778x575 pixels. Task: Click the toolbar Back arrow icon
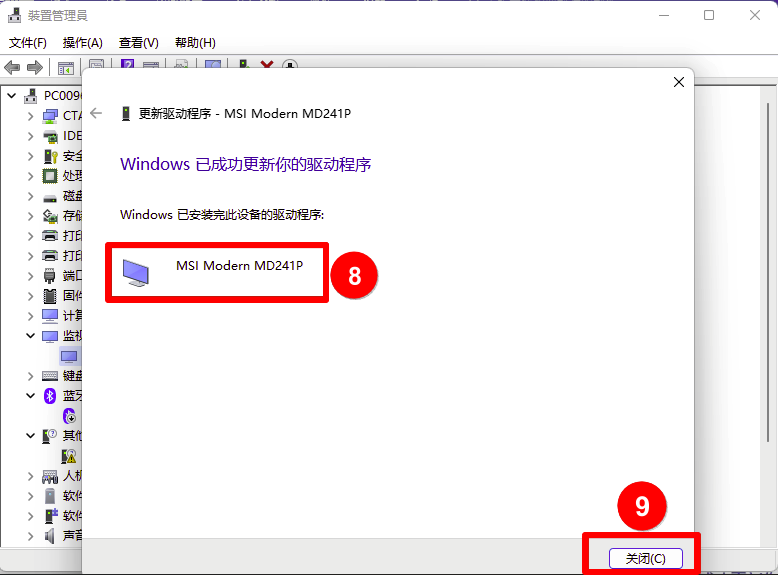pos(12,67)
